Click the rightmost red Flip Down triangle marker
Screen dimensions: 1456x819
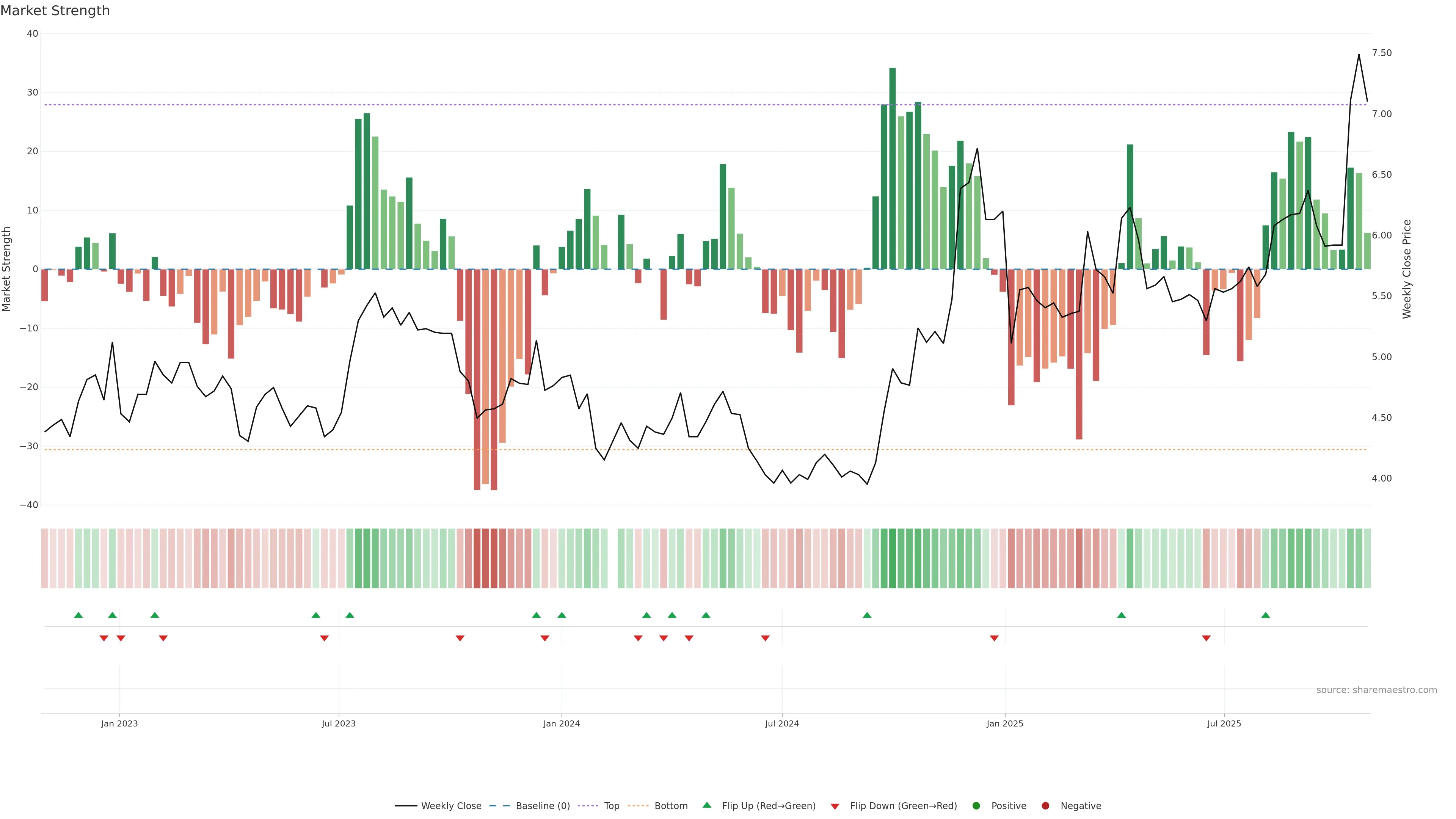point(1206,638)
